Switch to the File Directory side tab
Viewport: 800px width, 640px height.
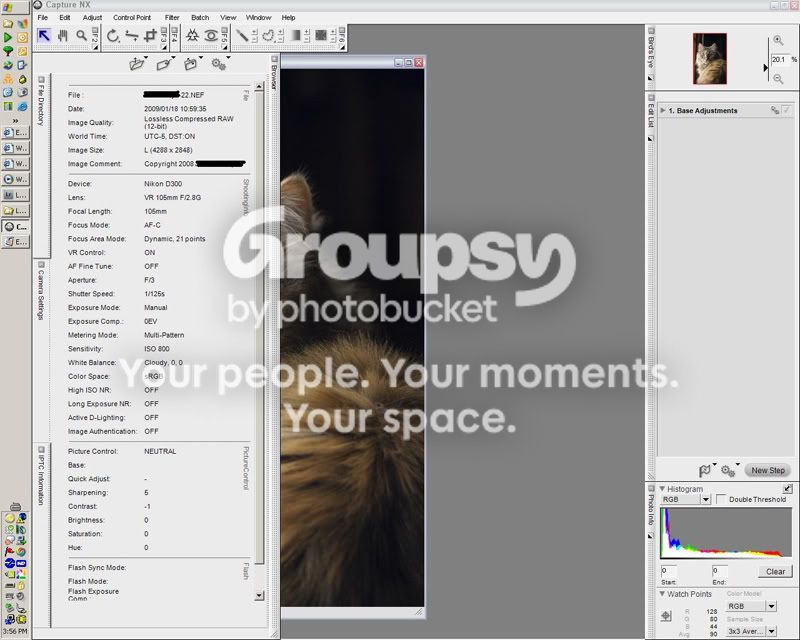41,106
